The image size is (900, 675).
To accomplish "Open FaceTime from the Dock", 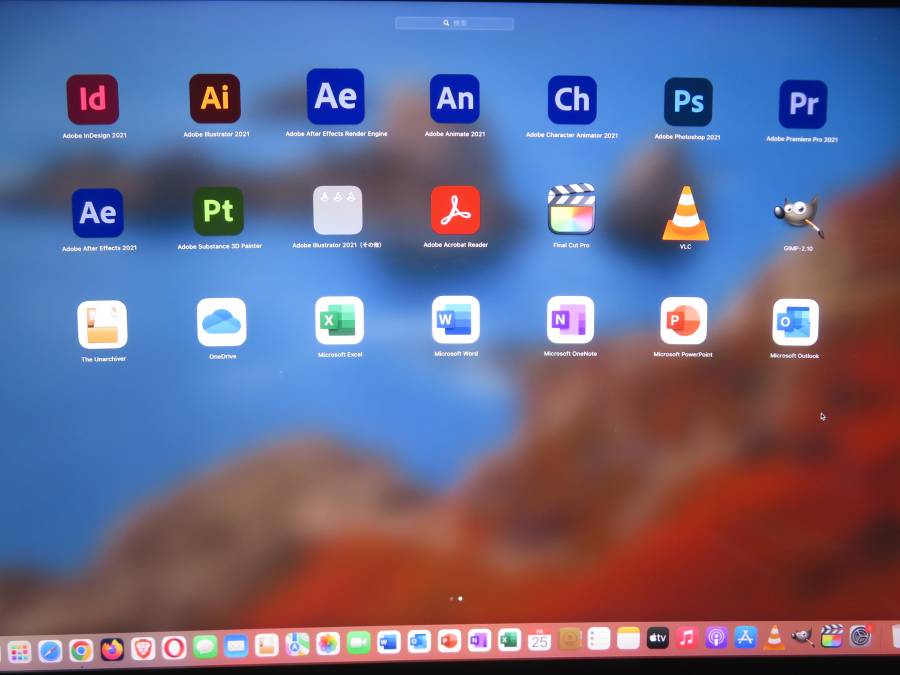I will coord(358,643).
